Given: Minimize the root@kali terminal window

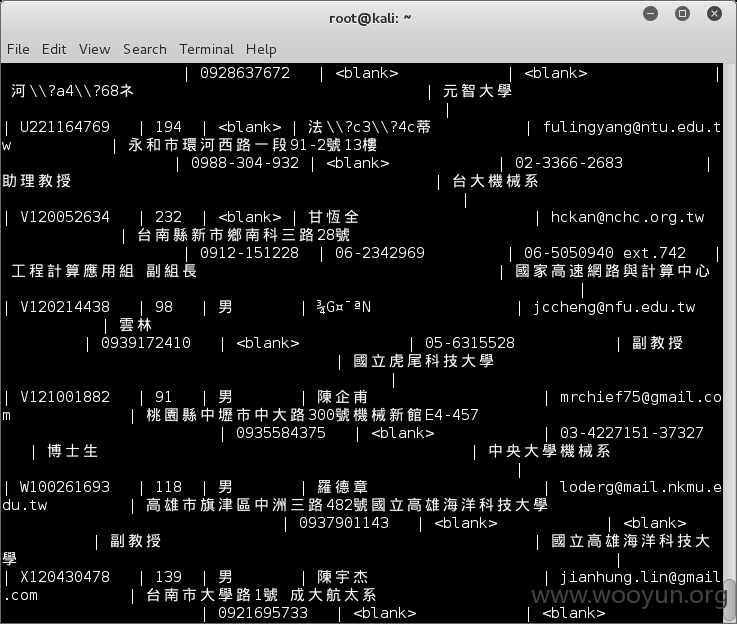Looking at the screenshot, I should (651, 14).
